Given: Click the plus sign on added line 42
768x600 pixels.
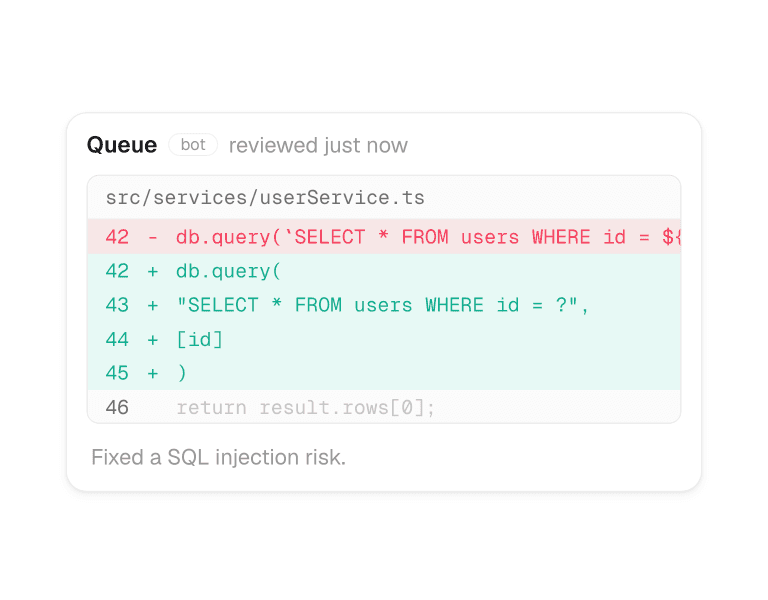Looking at the screenshot, I should click(153, 271).
